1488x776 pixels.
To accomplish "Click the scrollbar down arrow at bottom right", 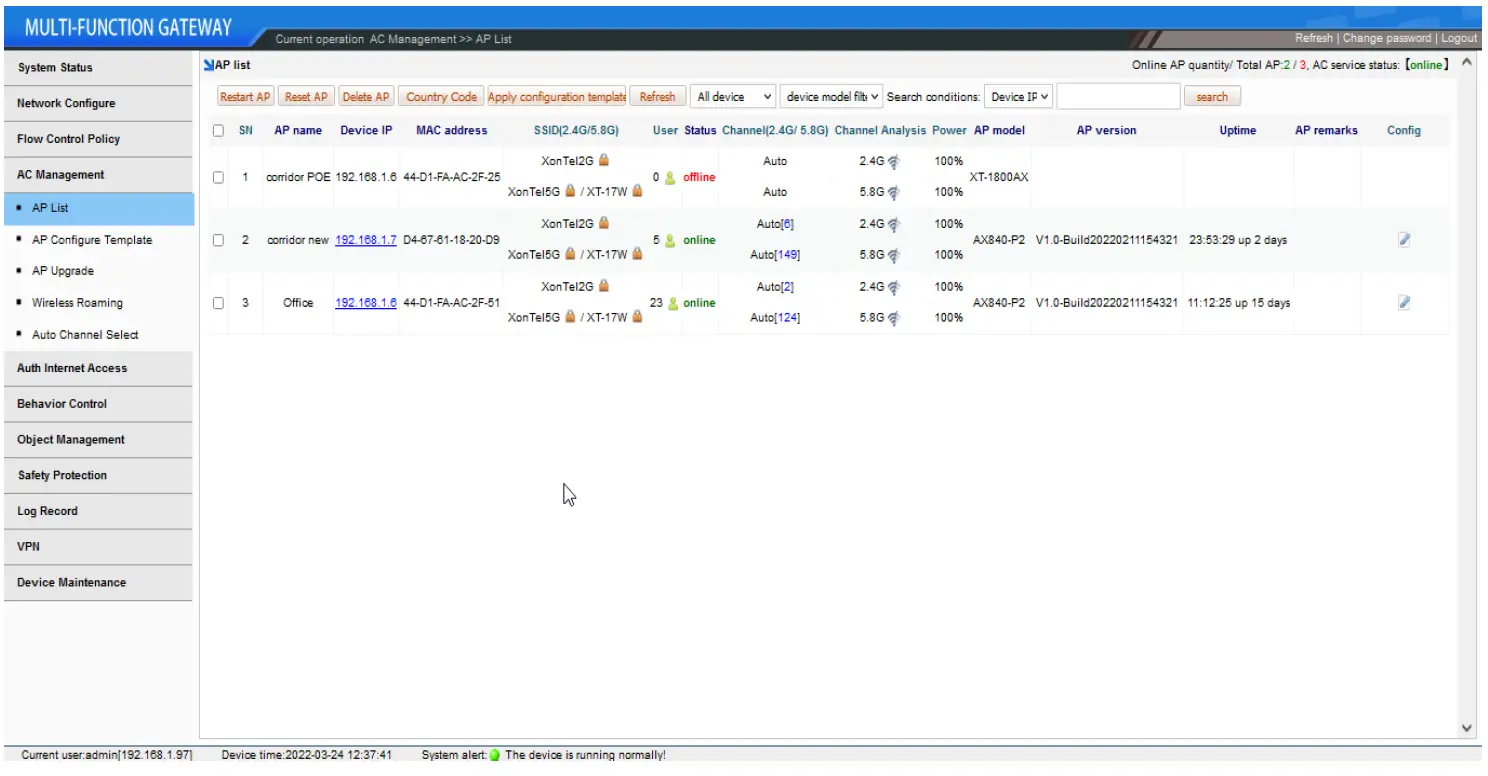I will (1467, 728).
